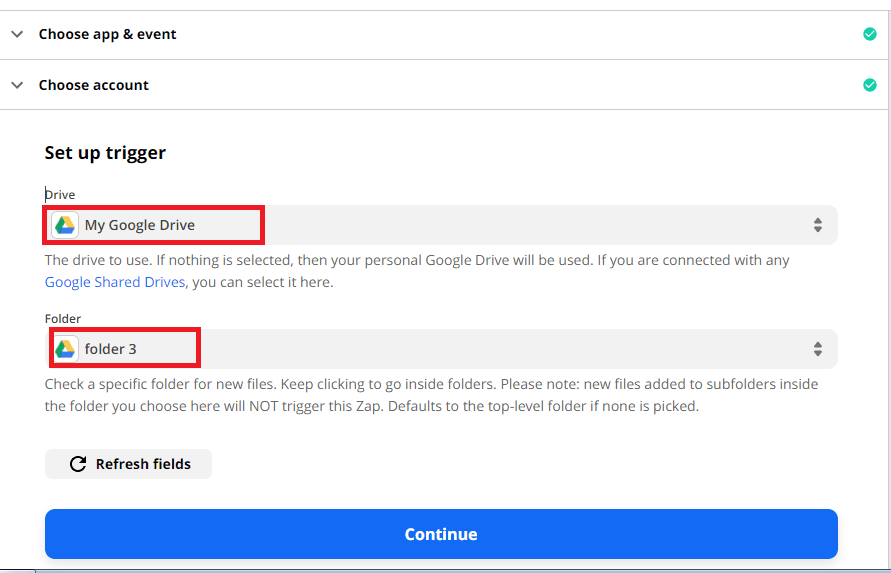This screenshot has height=573, width=891.
Task: Open Folder selector using its up-down arrows
Action: click(817, 349)
